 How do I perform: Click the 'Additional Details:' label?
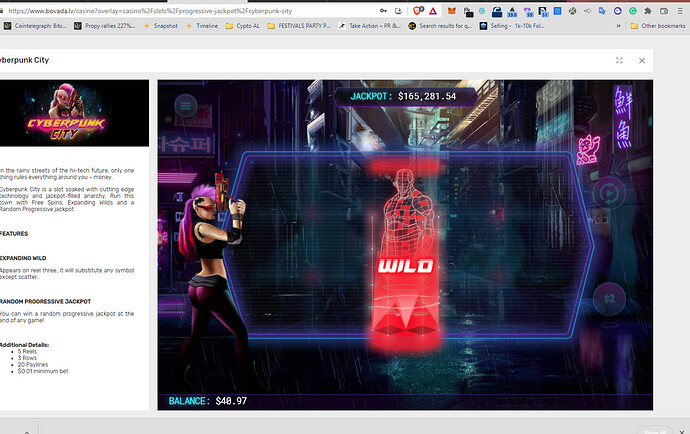[25, 345]
